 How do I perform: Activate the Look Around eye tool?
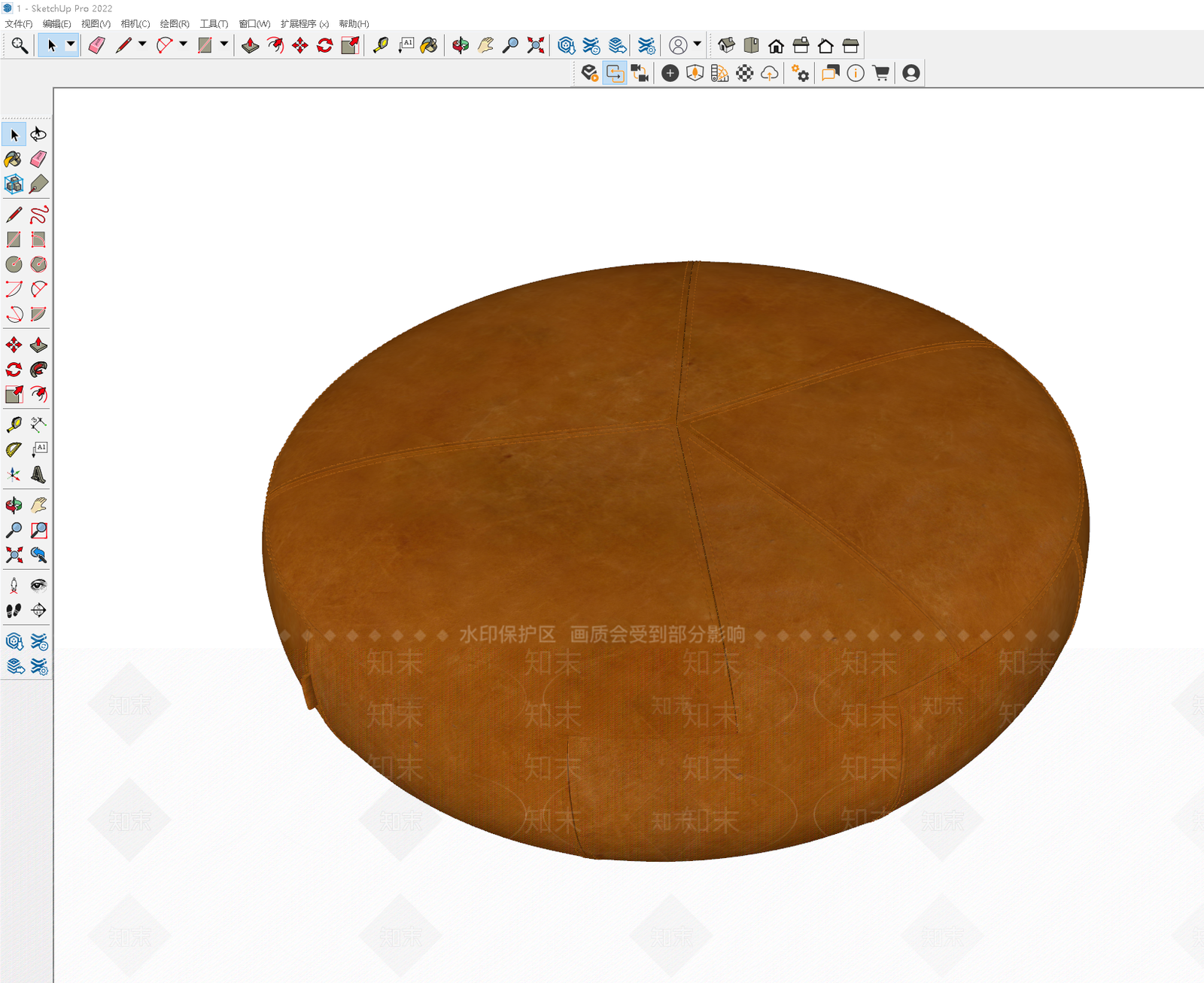(x=38, y=586)
